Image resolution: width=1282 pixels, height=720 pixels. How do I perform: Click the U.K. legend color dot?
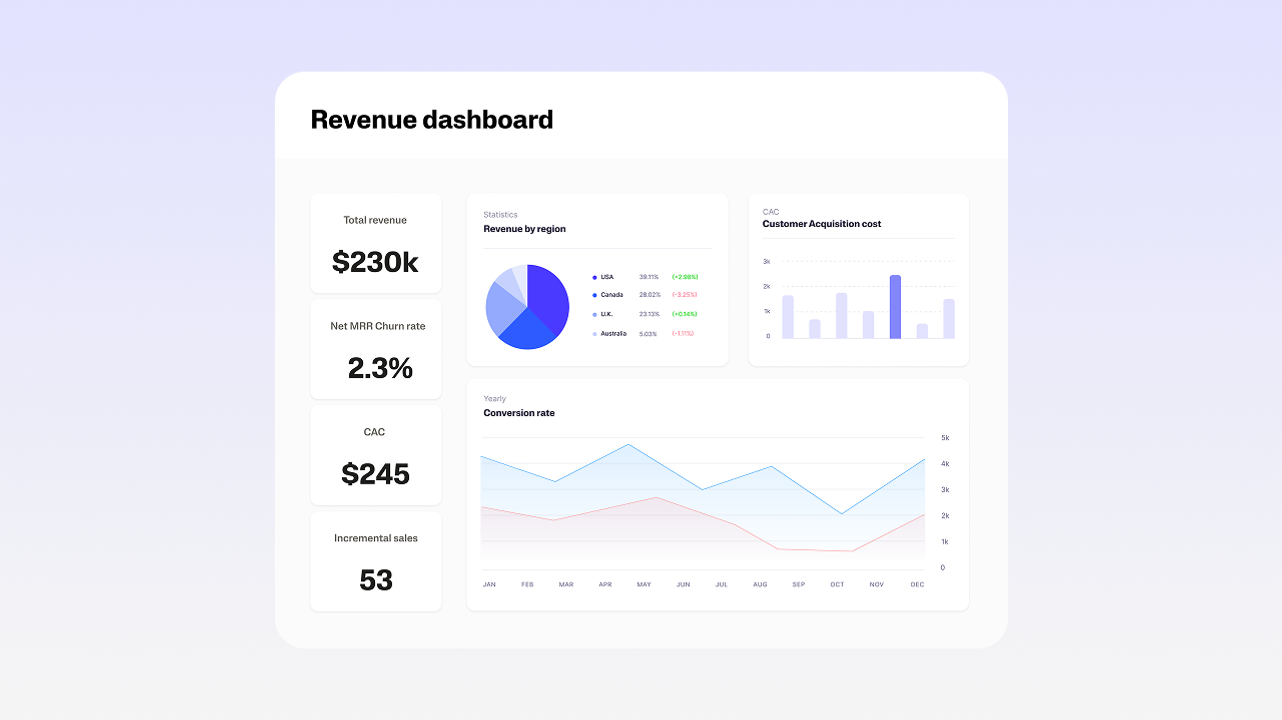coord(594,314)
